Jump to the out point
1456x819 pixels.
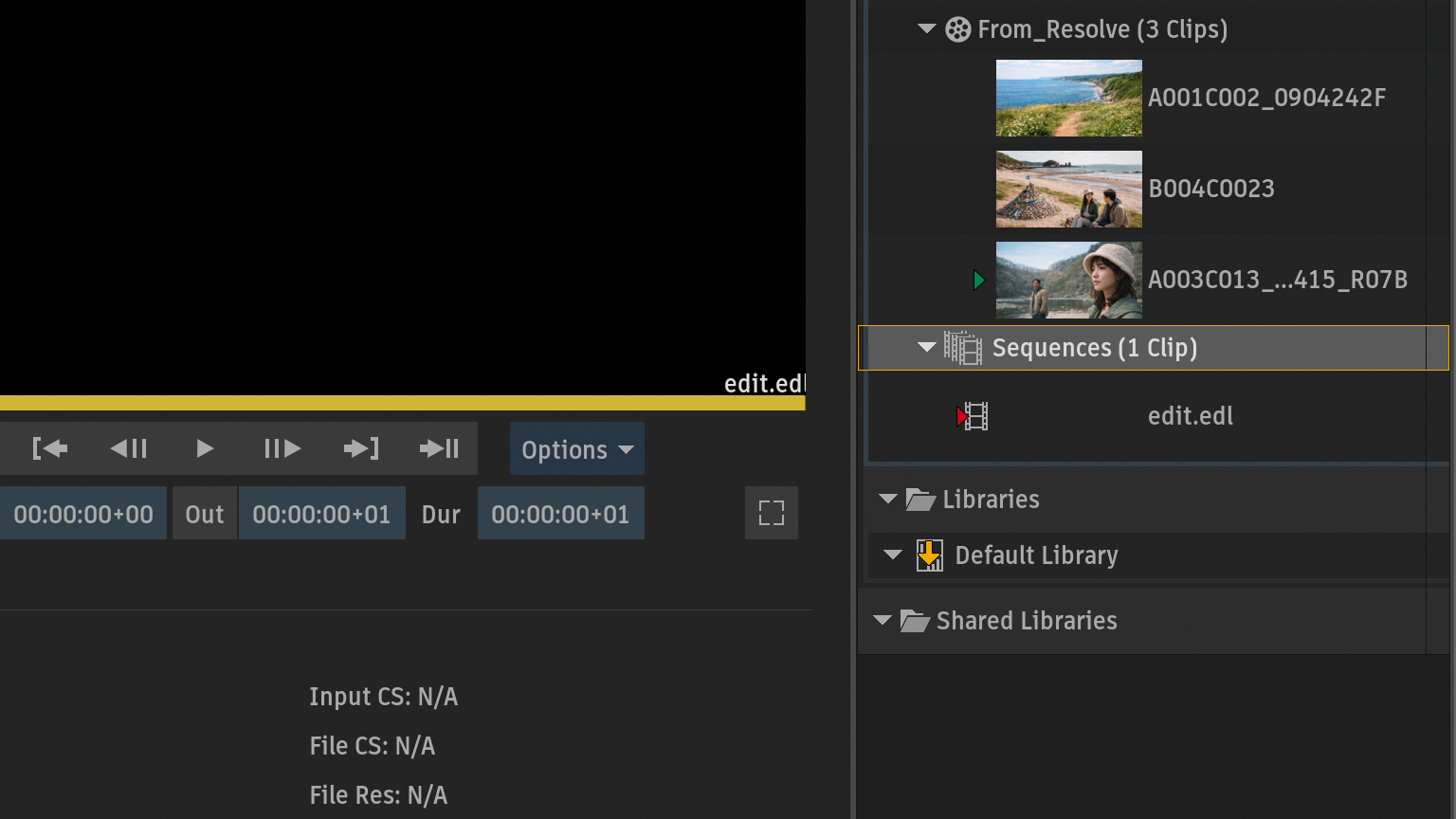[x=361, y=448]
